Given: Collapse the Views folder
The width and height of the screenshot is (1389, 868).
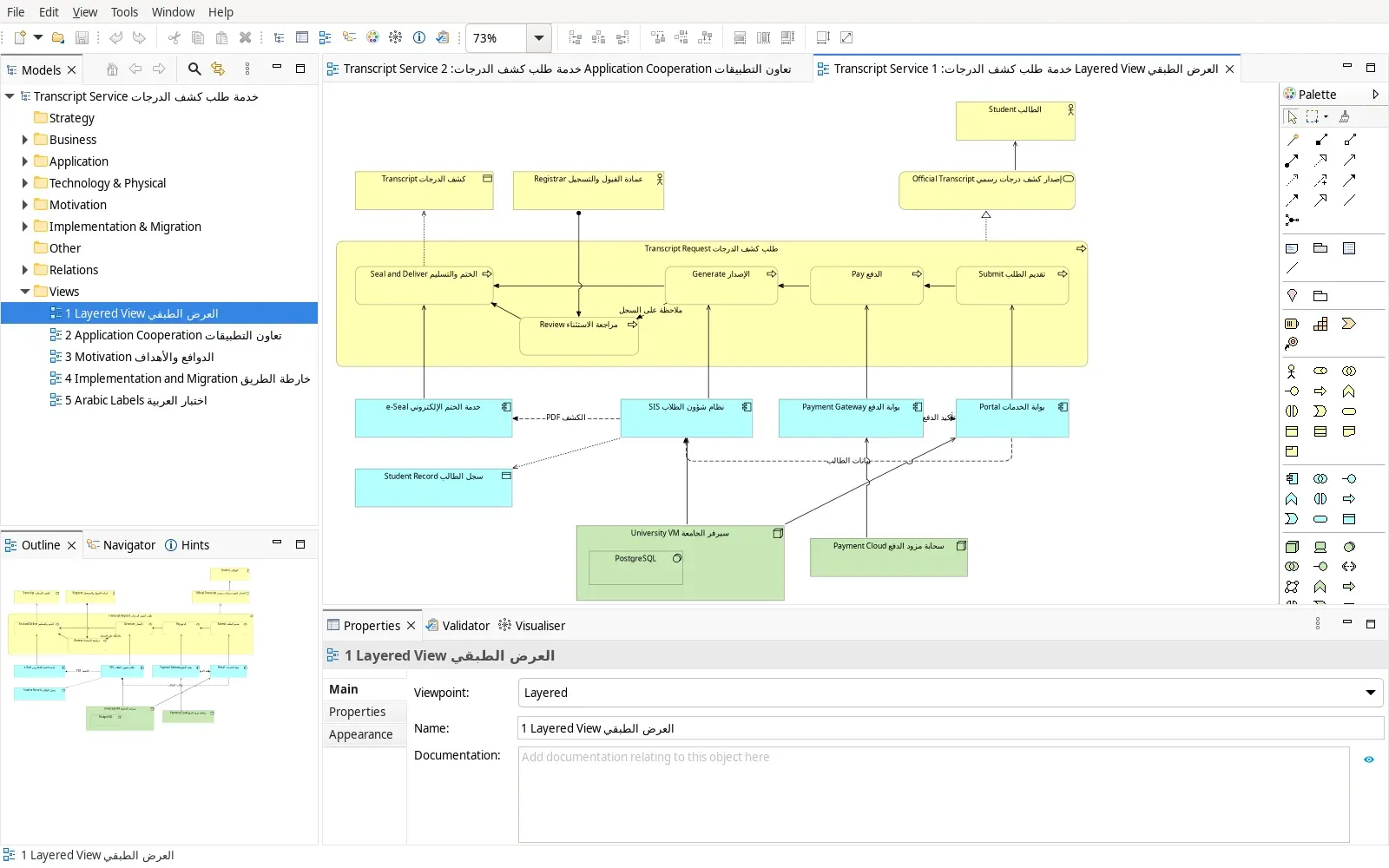Looking at the screenshot, I should coord(24,292).
